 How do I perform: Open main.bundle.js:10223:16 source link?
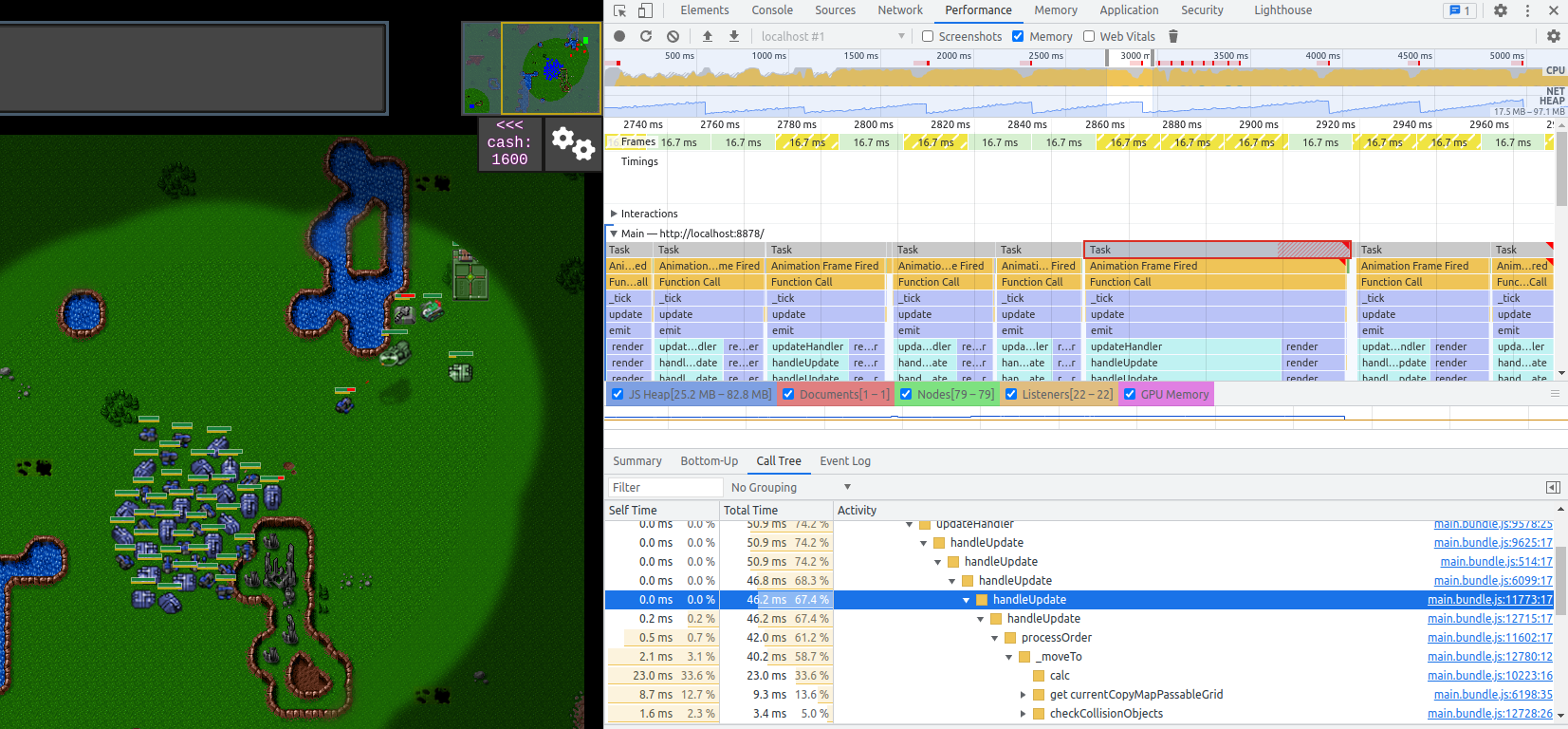[x=1489, y=676]
